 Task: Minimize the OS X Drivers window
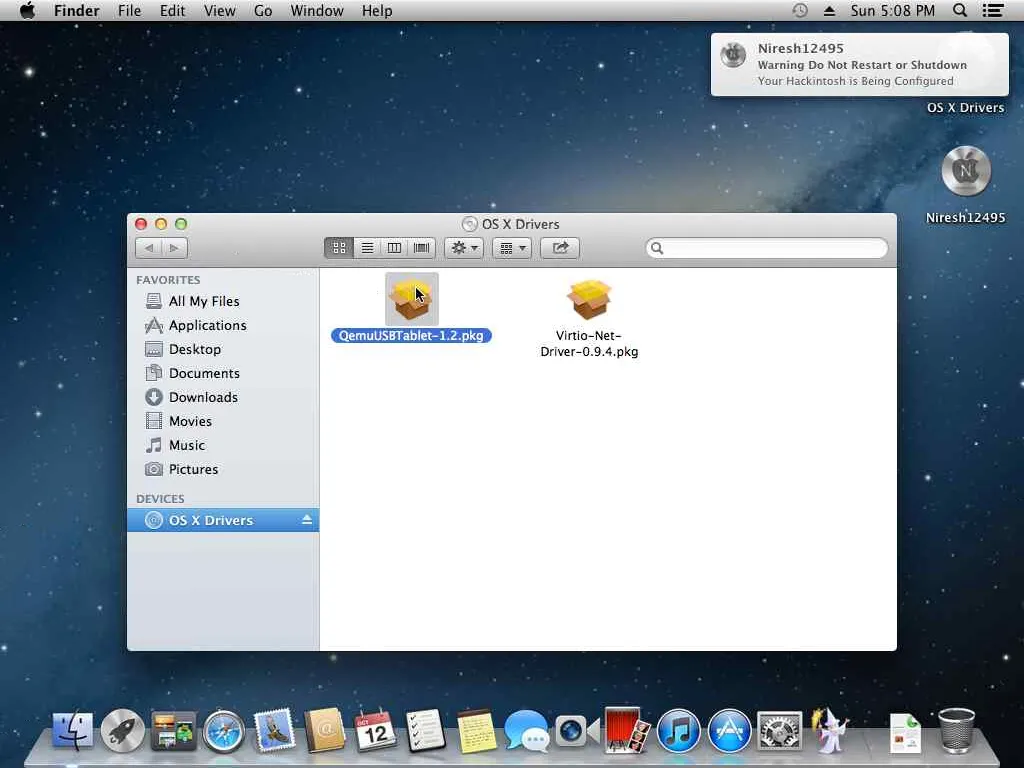(x=161, y=224)
